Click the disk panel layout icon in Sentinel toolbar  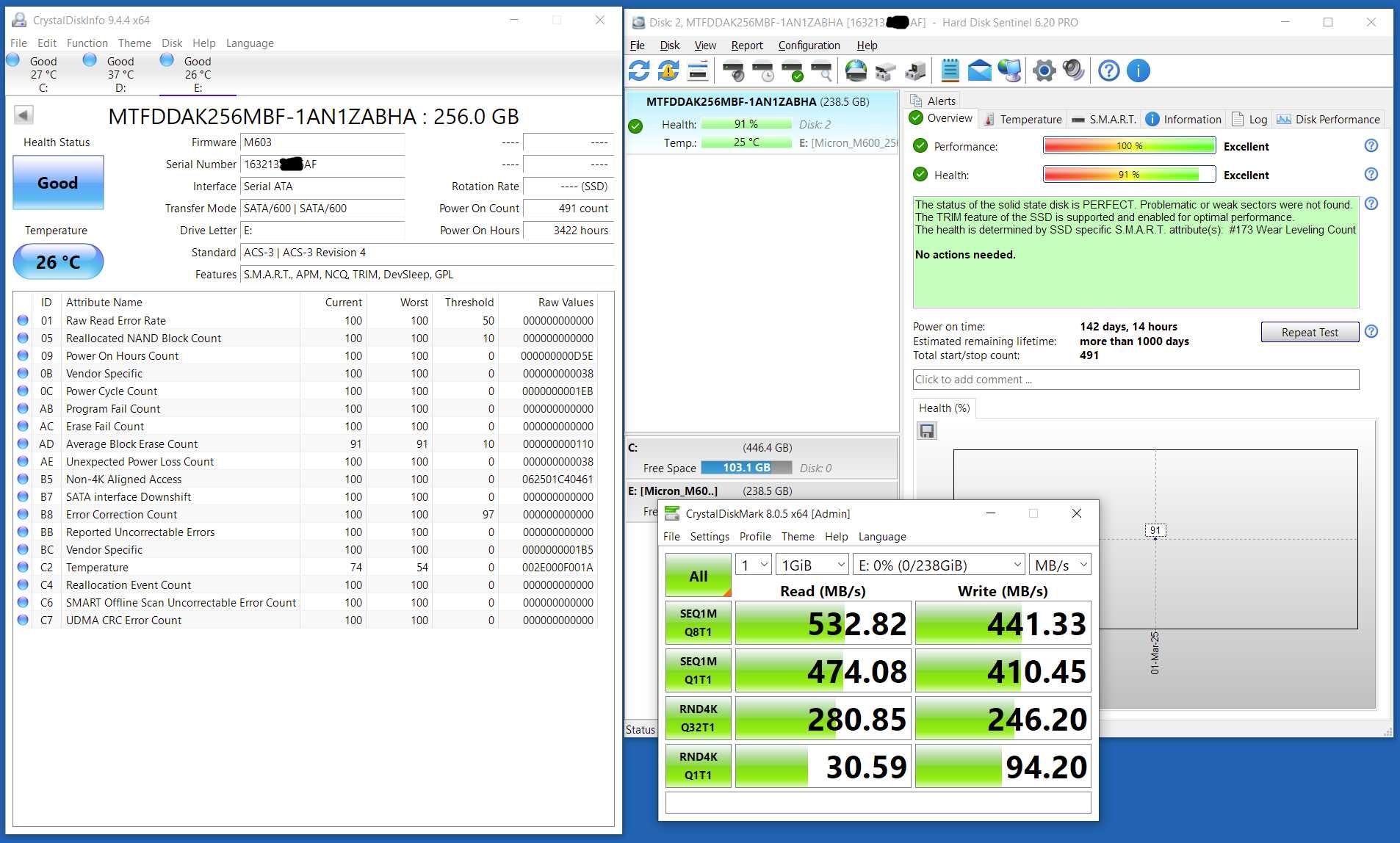697,70
